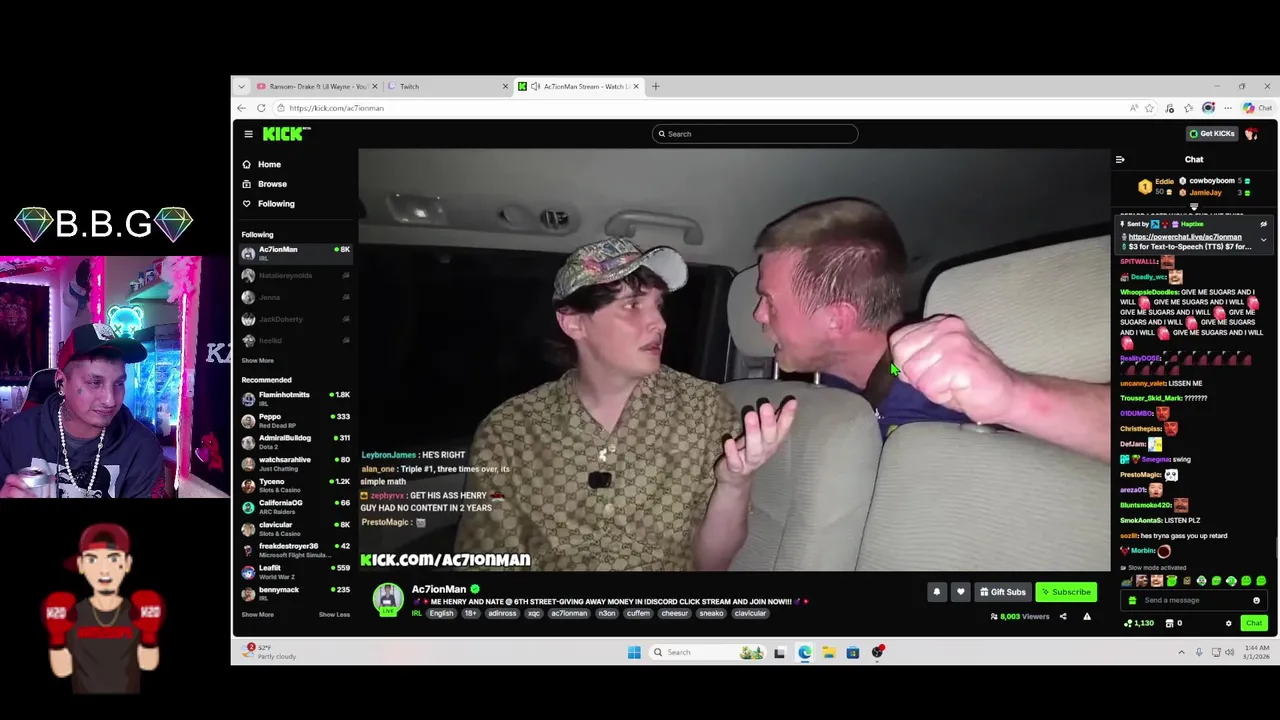The width and height of the screenshot is (1280, 720).
Task: Click the adinross stream tag
Action: coord(502,614)
